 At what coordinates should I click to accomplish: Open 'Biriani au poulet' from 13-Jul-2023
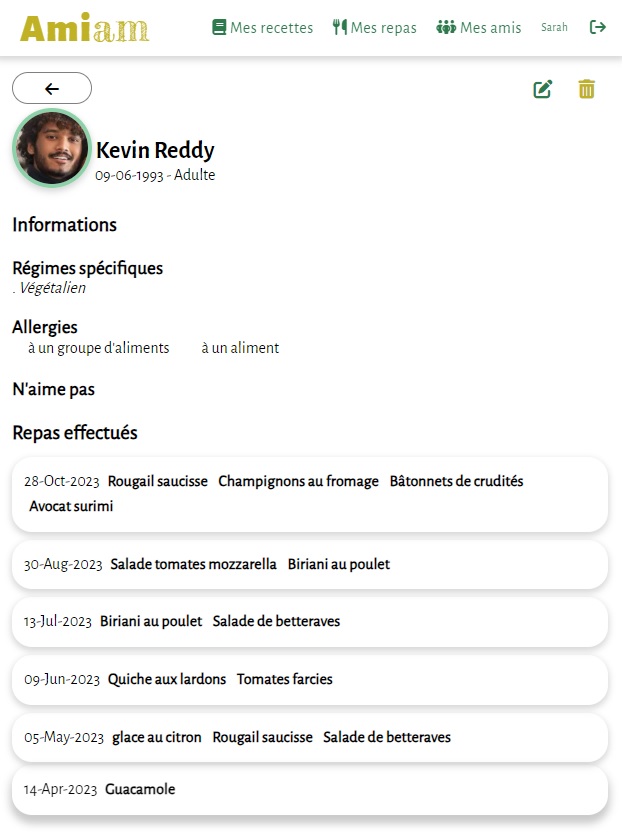150,621
